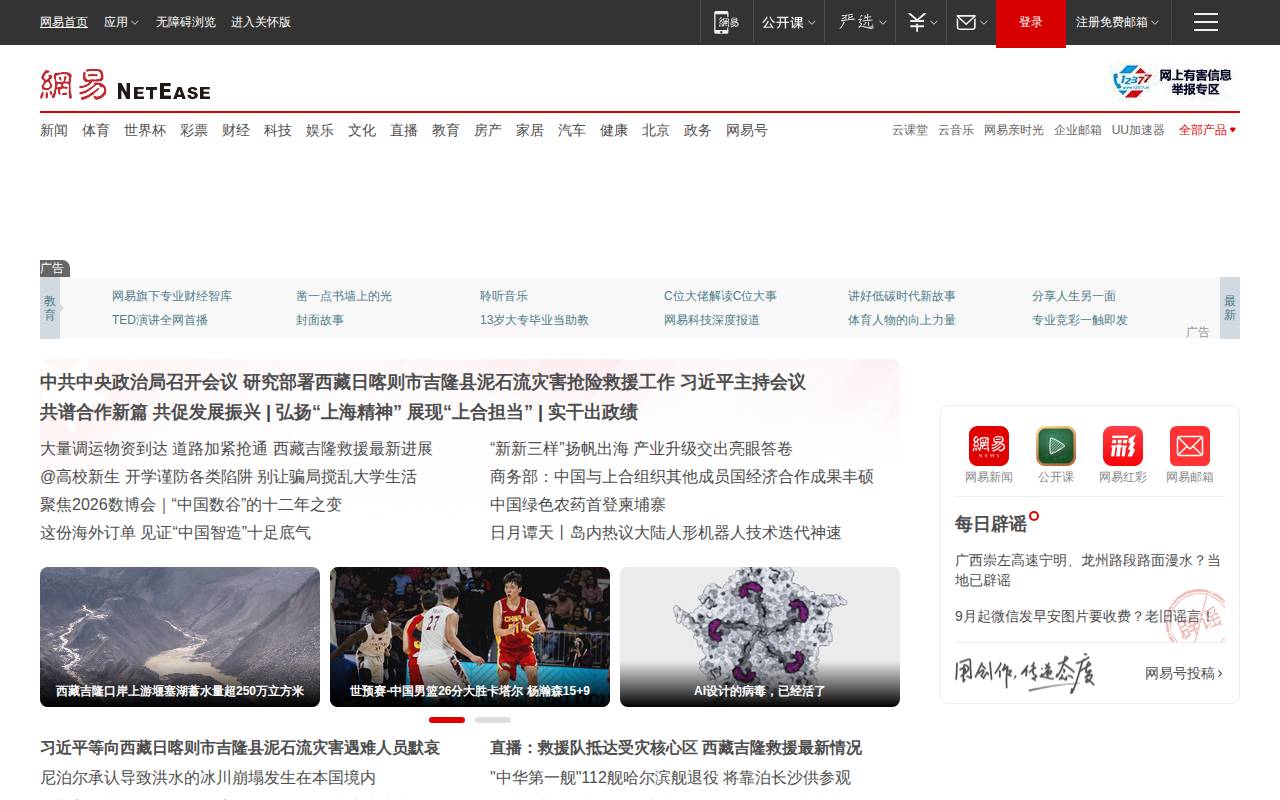Open the 公开课 green play icon
This screenshot has width=1280, height=800.
(1056, 446)
